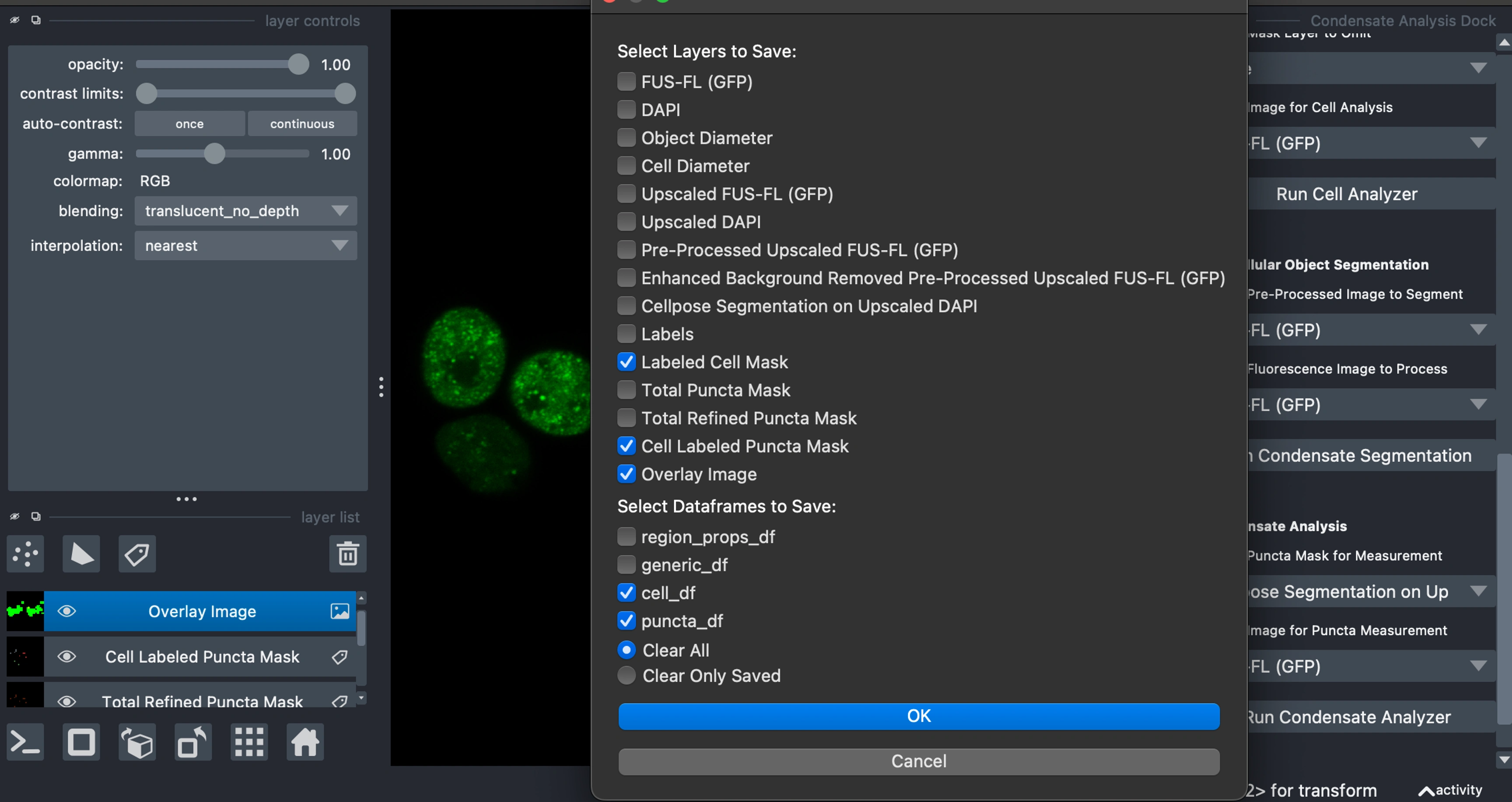Viewport: 1512px width, 802px height.
Task: Click the roll dimensions cube icon
Action: (137, 742)
